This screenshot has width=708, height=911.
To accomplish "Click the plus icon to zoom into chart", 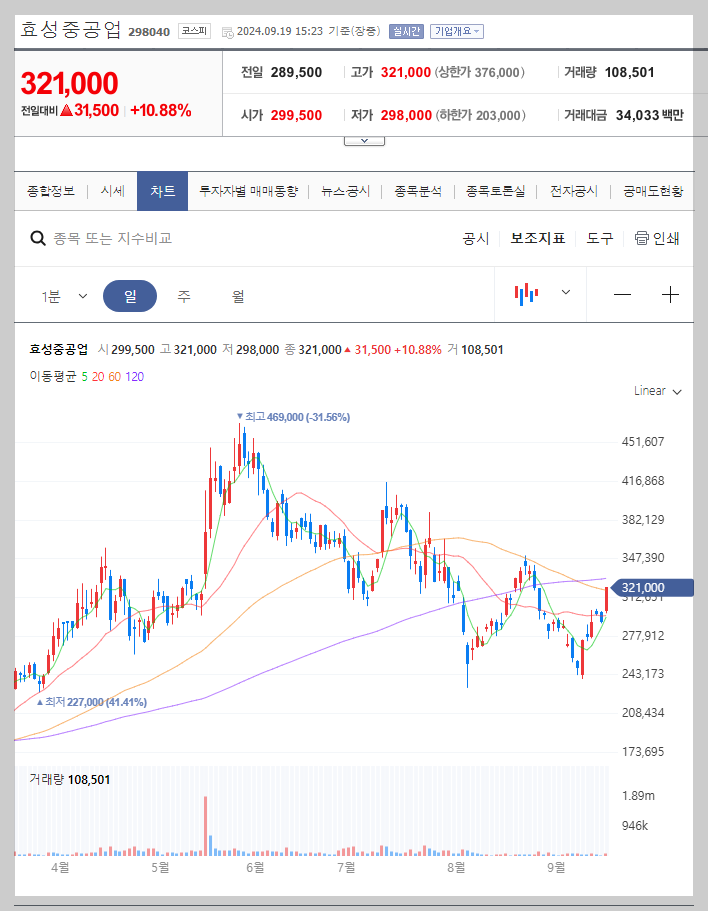I will [668, 293].
